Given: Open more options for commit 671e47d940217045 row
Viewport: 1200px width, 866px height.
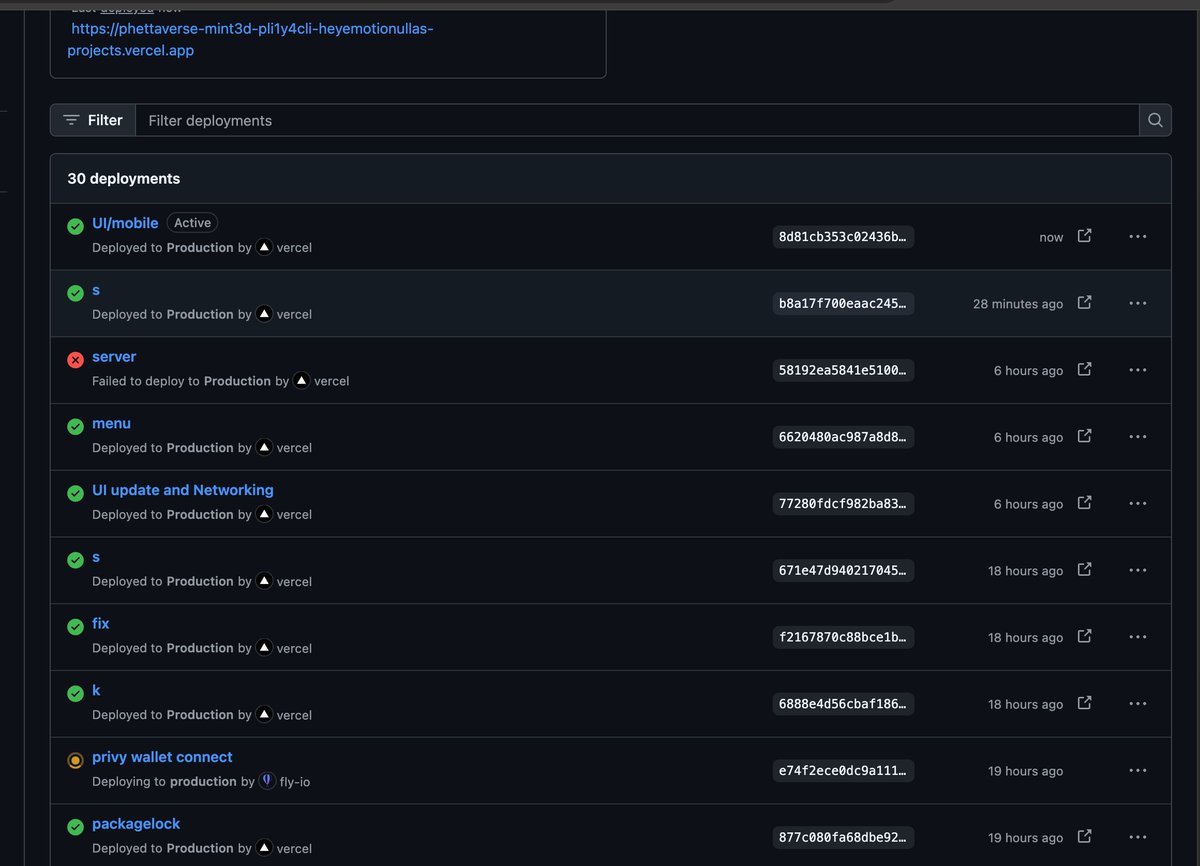Looking at the screenshot, I should 1137,570.
